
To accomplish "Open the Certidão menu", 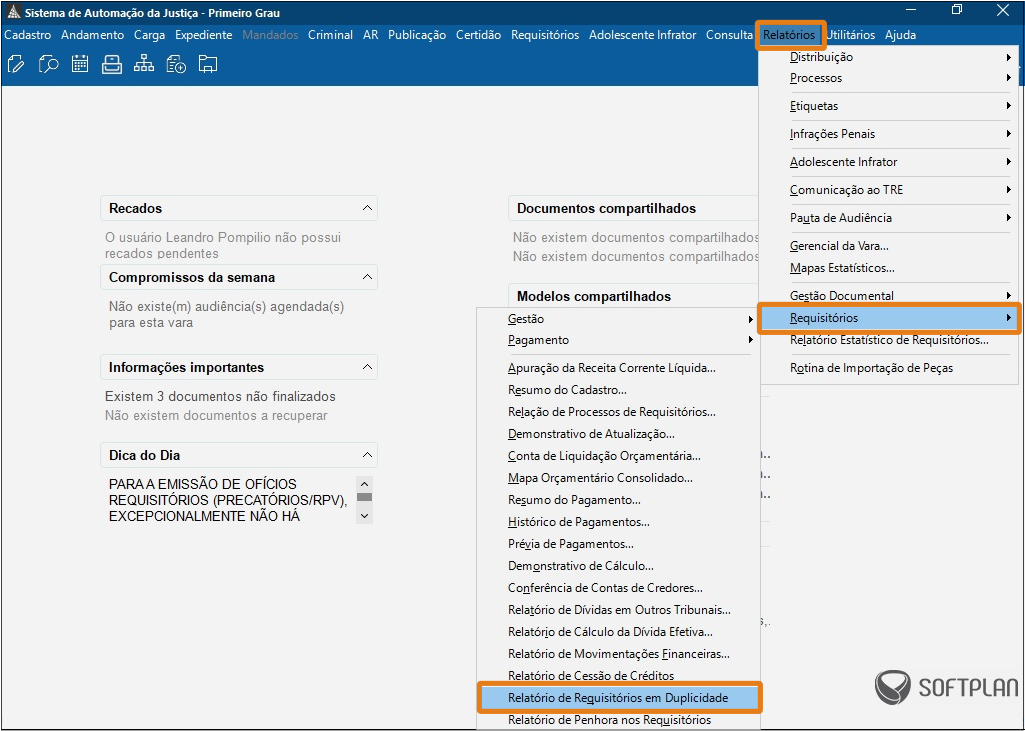I will click(479, 35).
